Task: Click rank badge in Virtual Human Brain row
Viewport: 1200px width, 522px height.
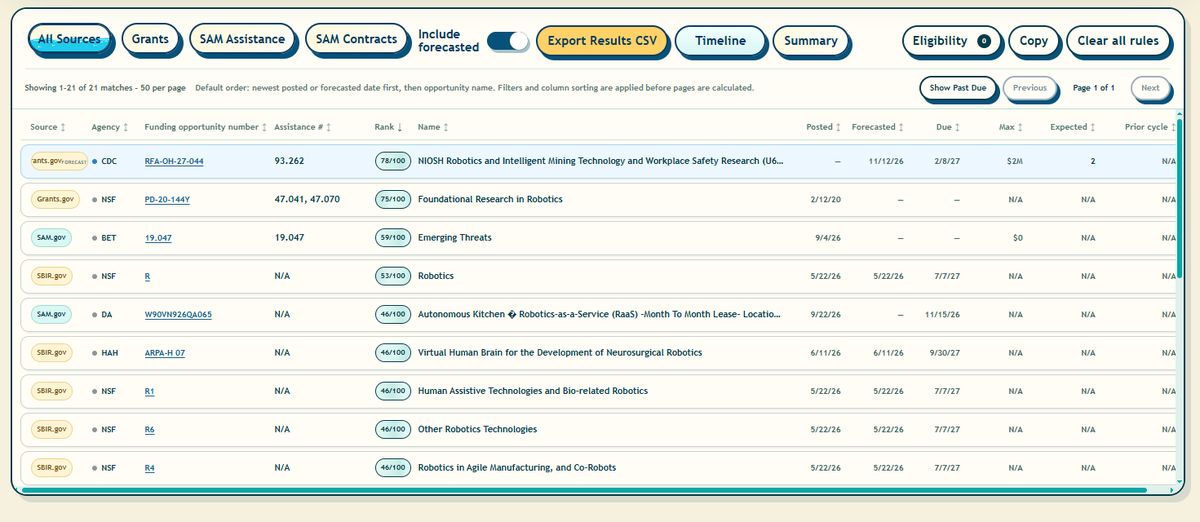Action: [x=393, y=353]
